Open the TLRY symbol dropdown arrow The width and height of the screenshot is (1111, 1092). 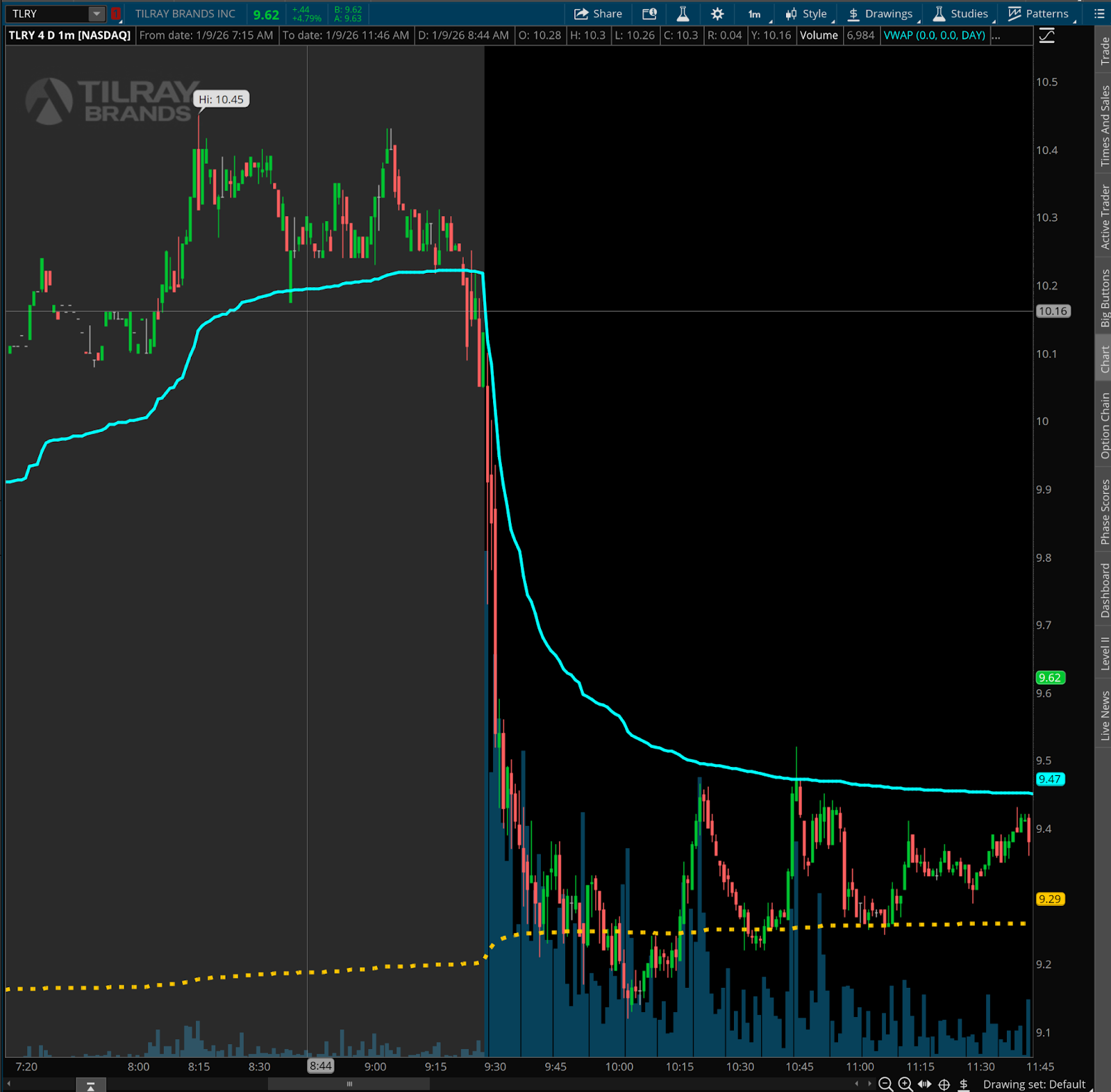[97, 14]
